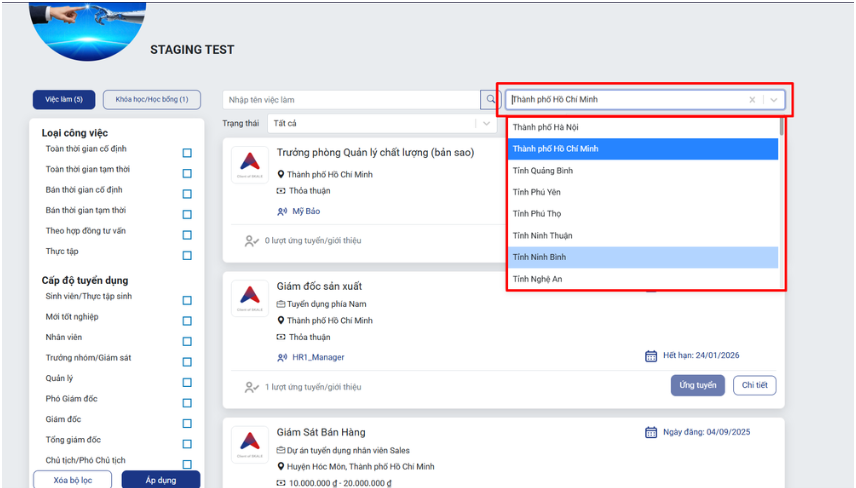The height and width of the screenshot is (488, 856).
Task: Click the calendar icon beside Ngày đăng
Action: click(x=651, y=432)
